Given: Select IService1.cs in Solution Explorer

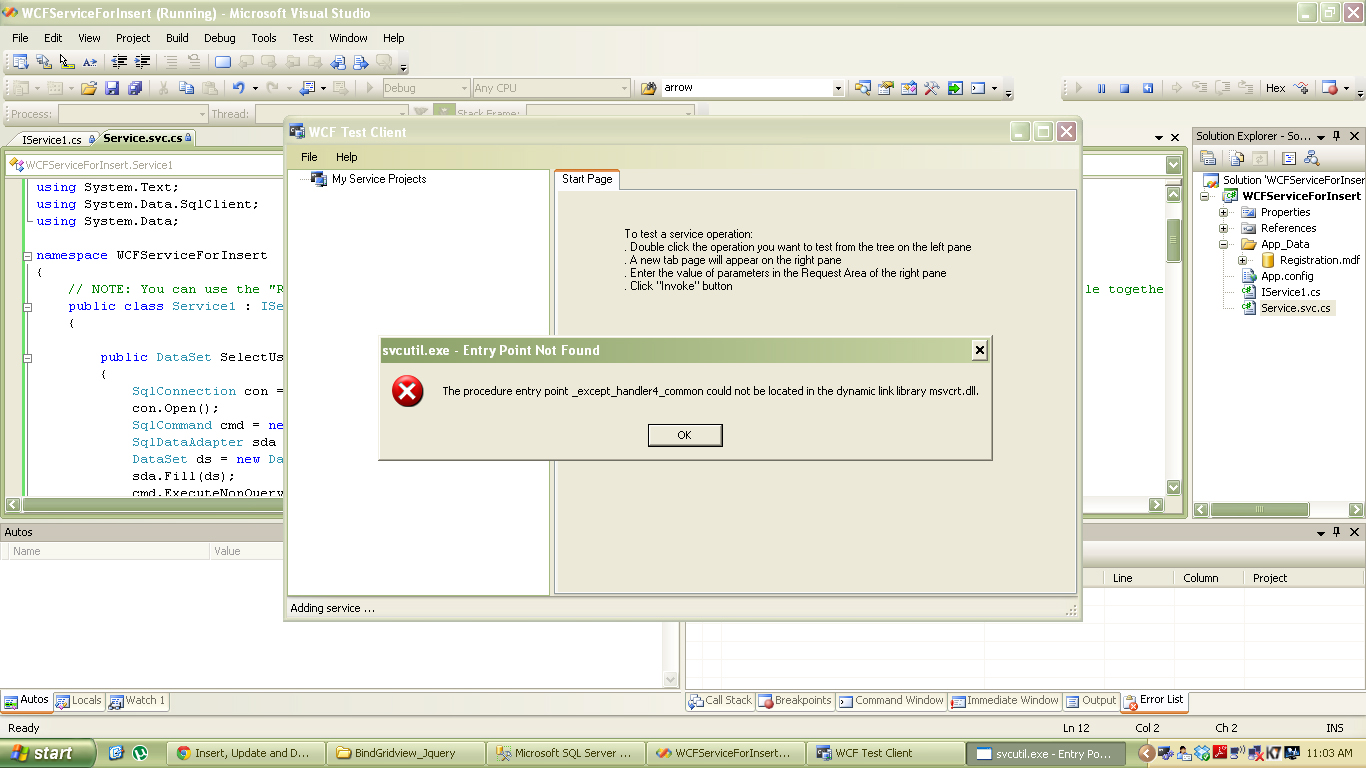Looking at the screenshot, I should tap(1290, 292).
